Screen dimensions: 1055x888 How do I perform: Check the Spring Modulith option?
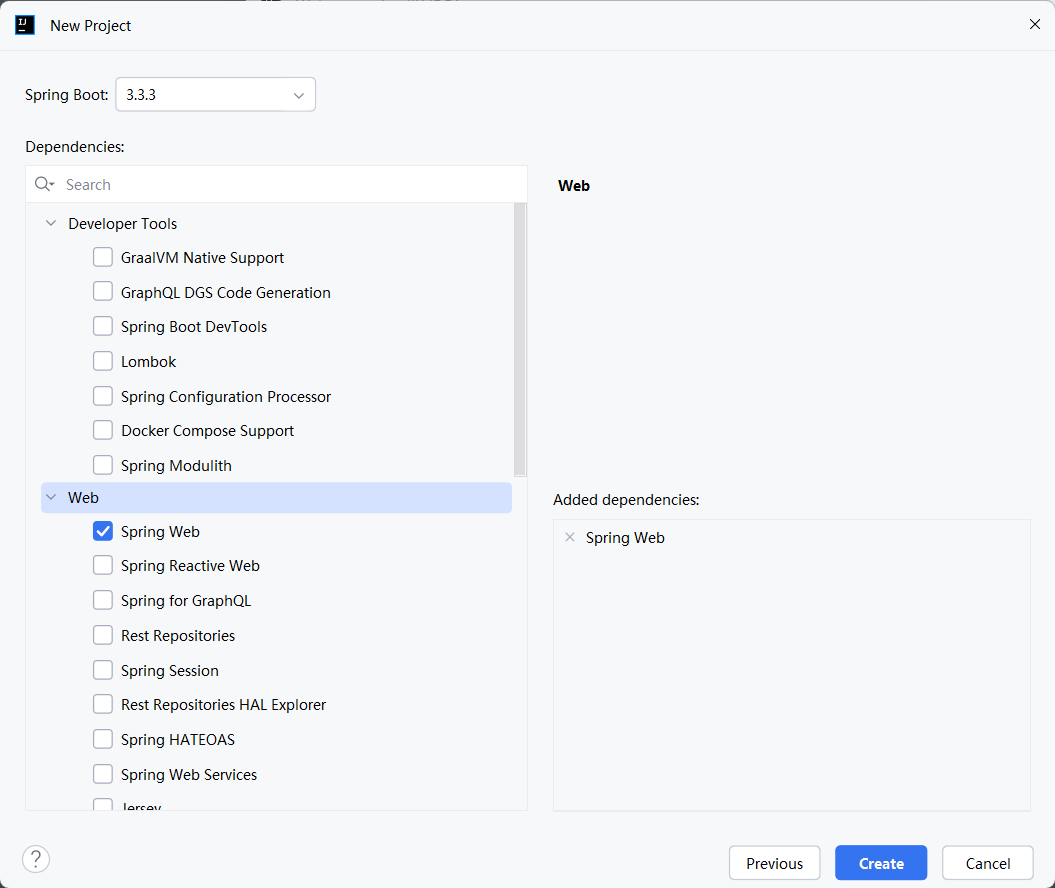(103, 465)
